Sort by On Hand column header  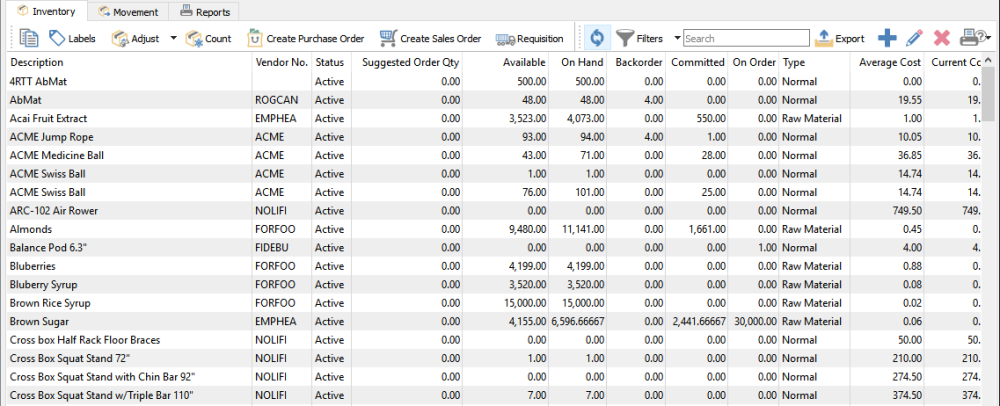point(578,62)
